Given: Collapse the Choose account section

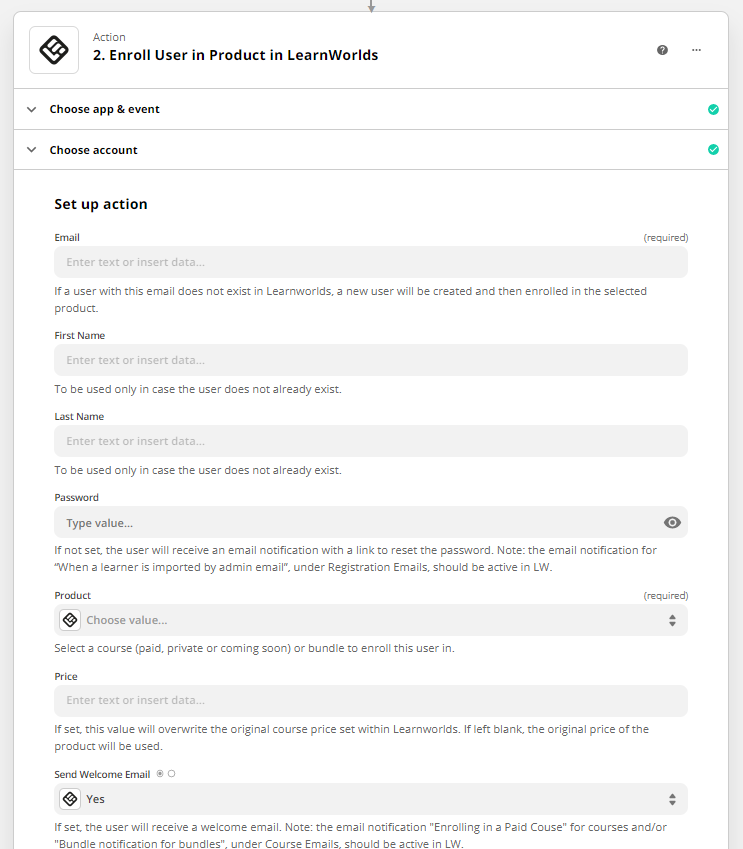Looking at the screenshot, I should coord(31,149).
